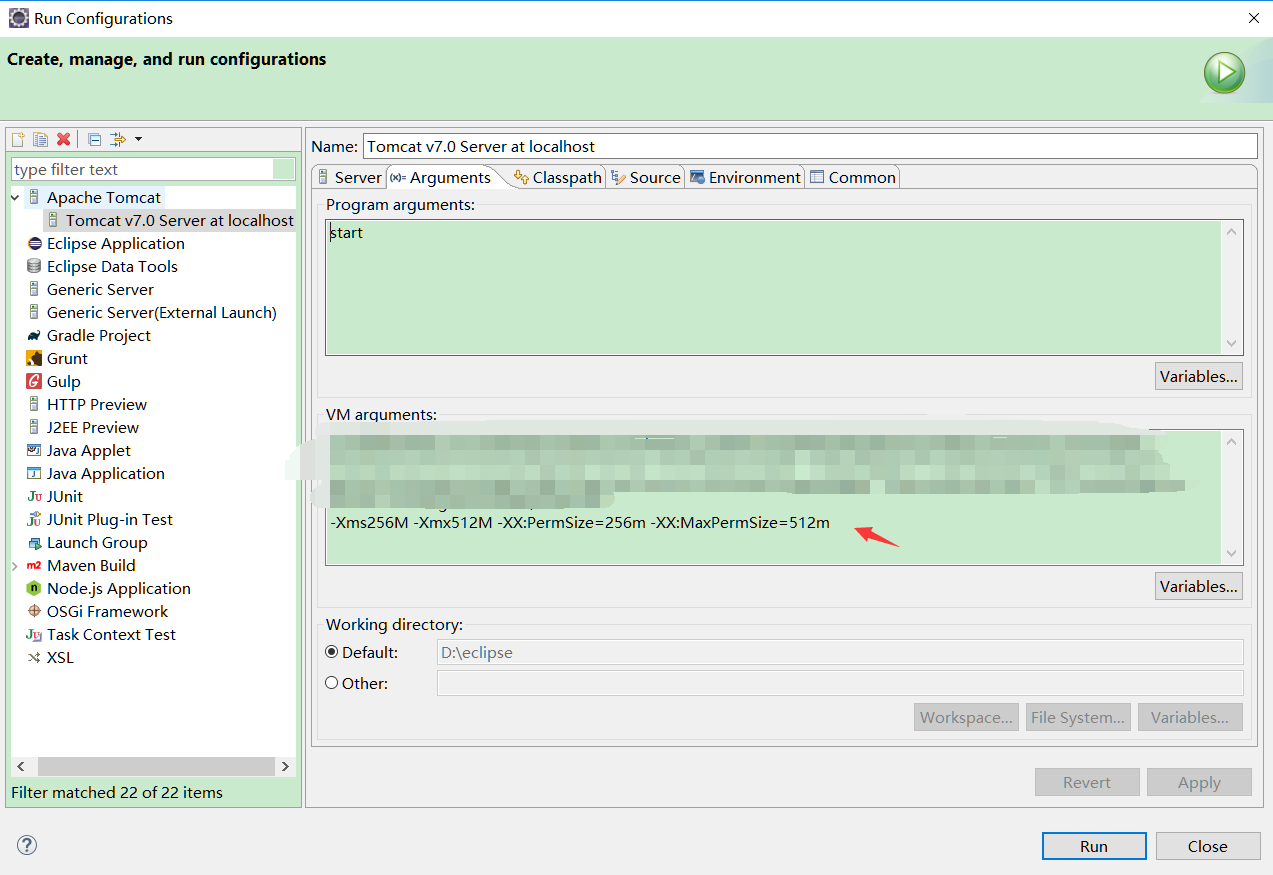Viewport: 1273px width, 875px height.
Task: Open the Common tab
Action: pos(853,177)
